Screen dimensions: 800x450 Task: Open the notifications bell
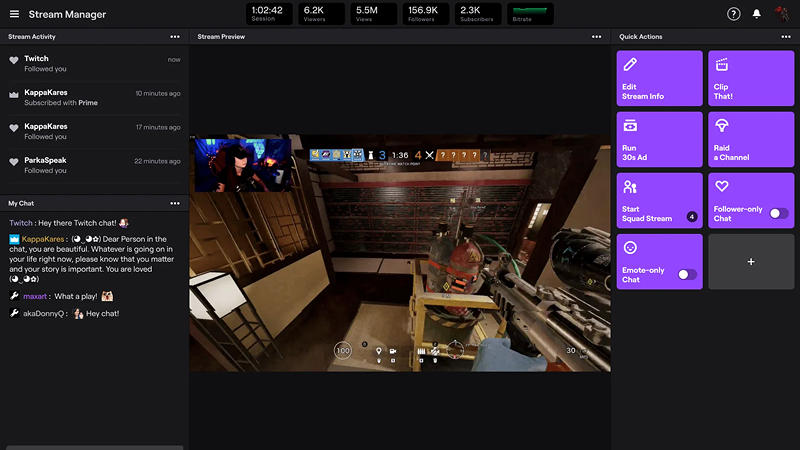click(x=757, y=14)
